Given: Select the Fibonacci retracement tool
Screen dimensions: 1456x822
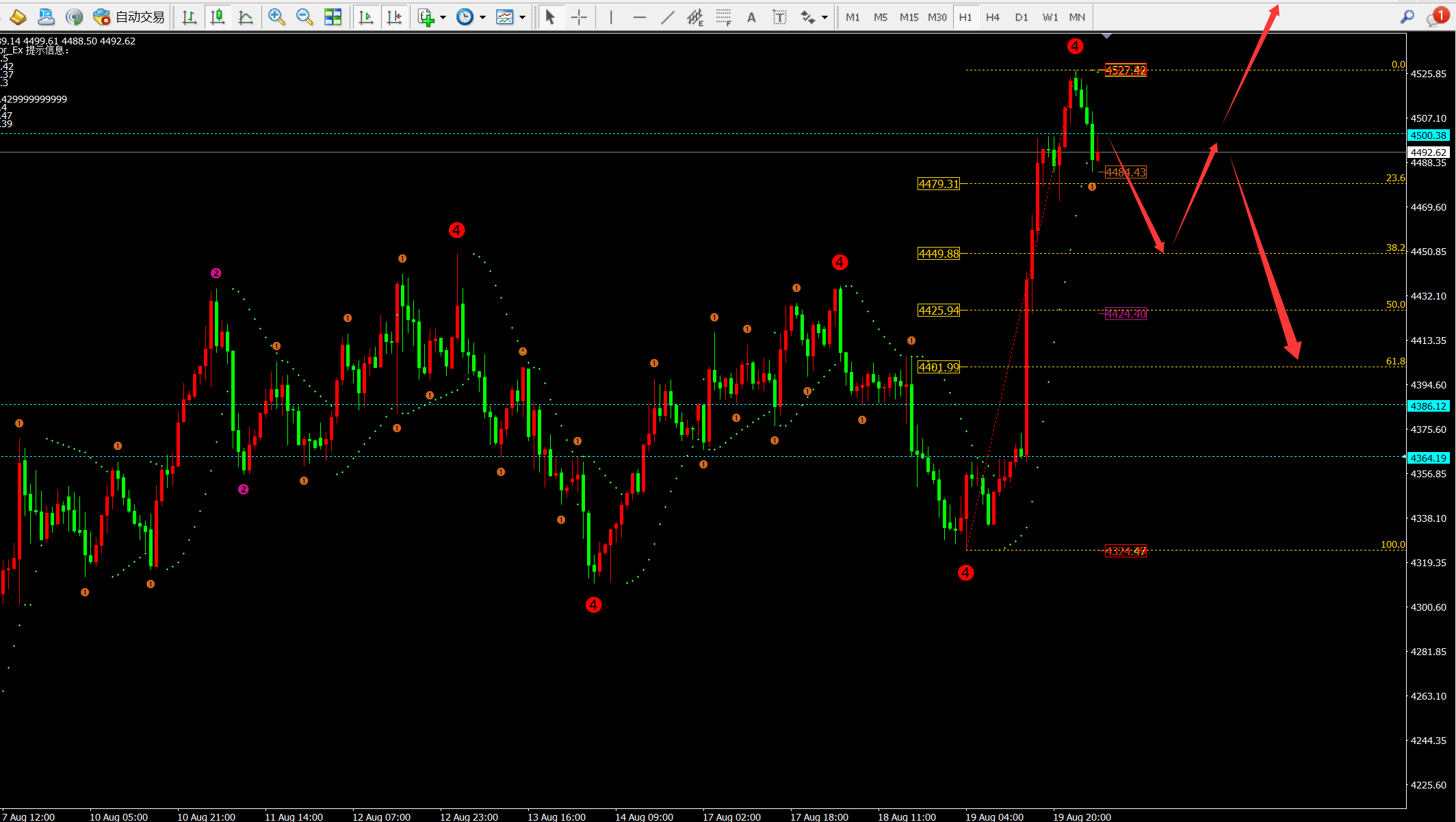Looking at the screenshot, I should 723,17.
